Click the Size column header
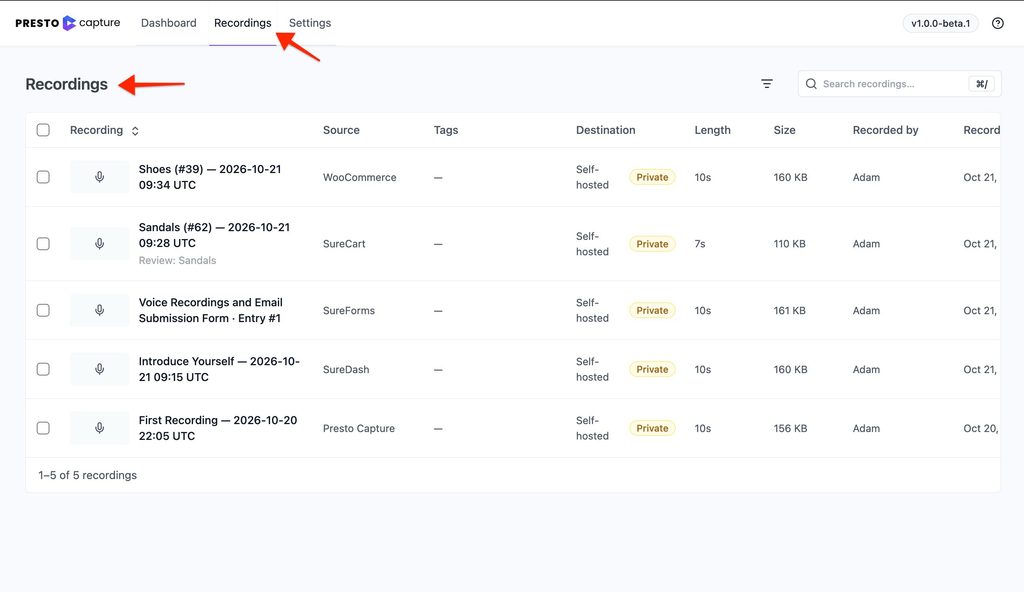The height and width of the screenshot is (592, 1024). tap(784, 130)
